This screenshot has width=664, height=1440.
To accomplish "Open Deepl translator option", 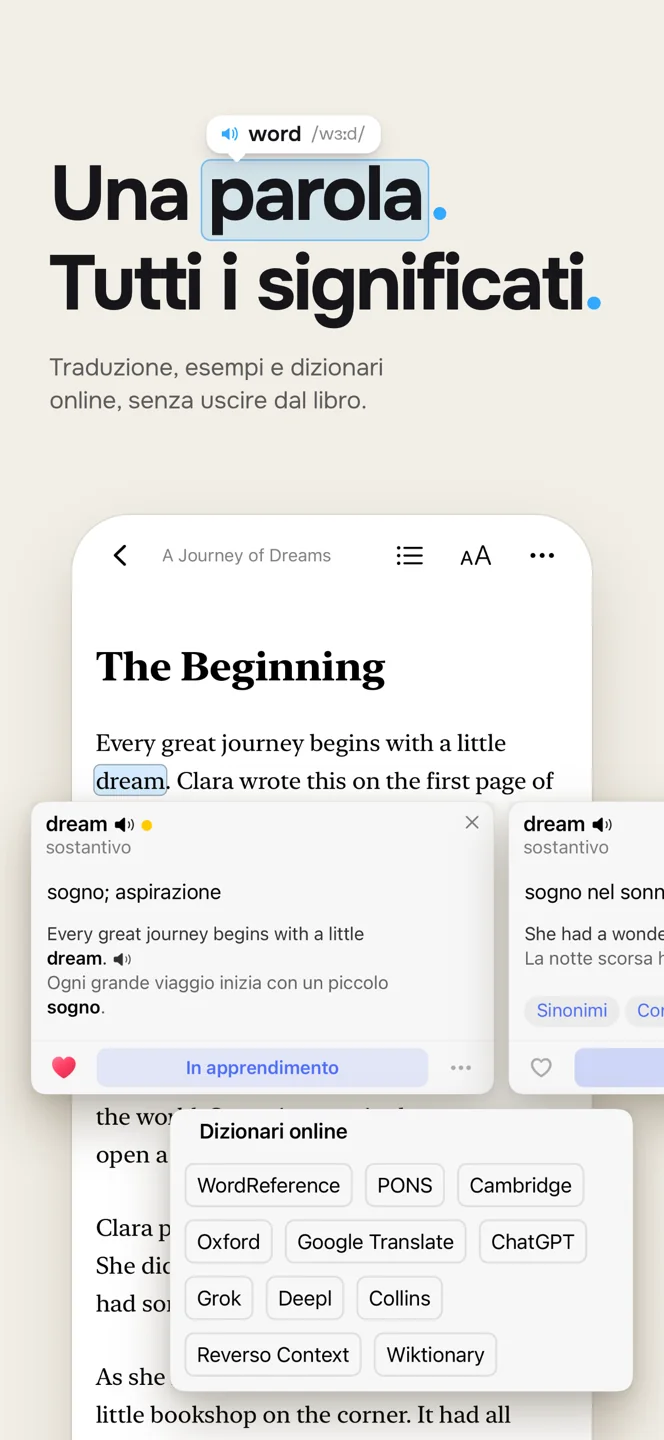I will tap(305, 1298).
